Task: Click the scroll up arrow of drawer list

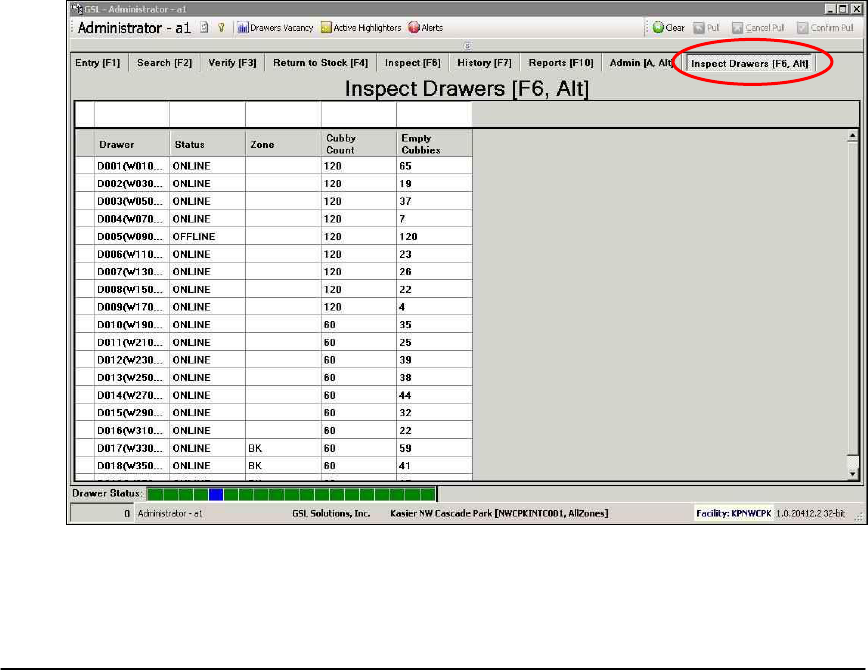Action: point(852,136)
